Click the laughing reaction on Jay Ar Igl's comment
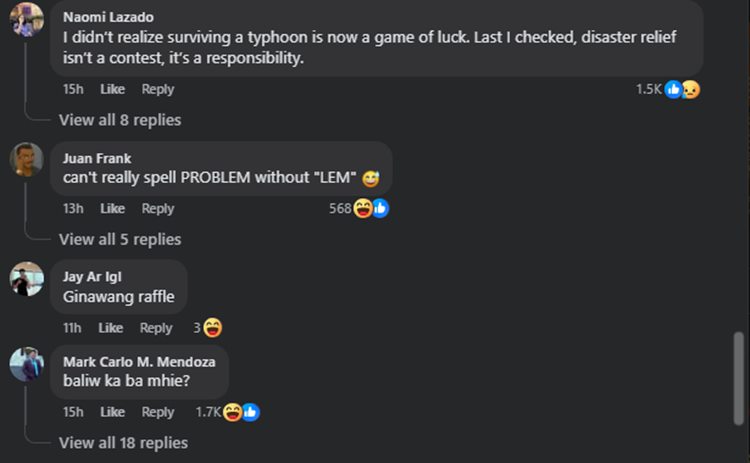The width and height of the screenshot is (750, 463). (212, 328)
